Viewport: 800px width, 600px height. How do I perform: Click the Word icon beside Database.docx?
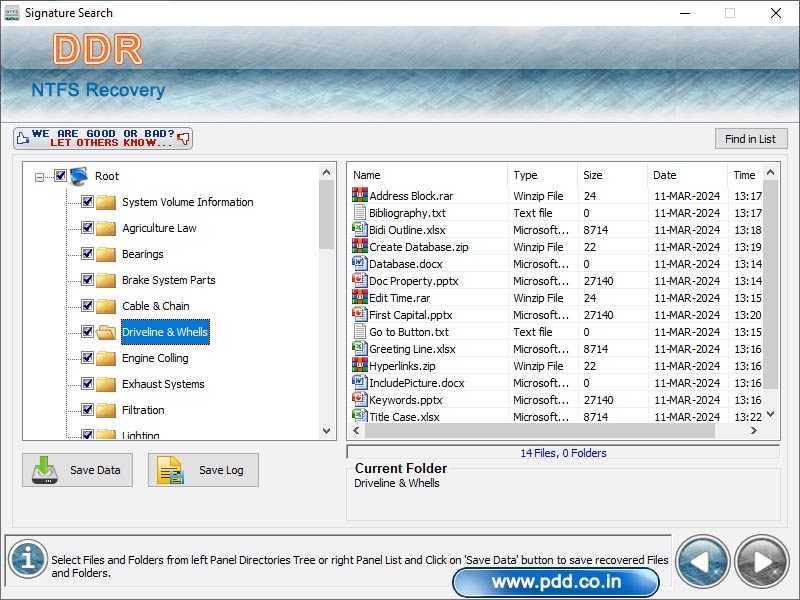point(359,263)
